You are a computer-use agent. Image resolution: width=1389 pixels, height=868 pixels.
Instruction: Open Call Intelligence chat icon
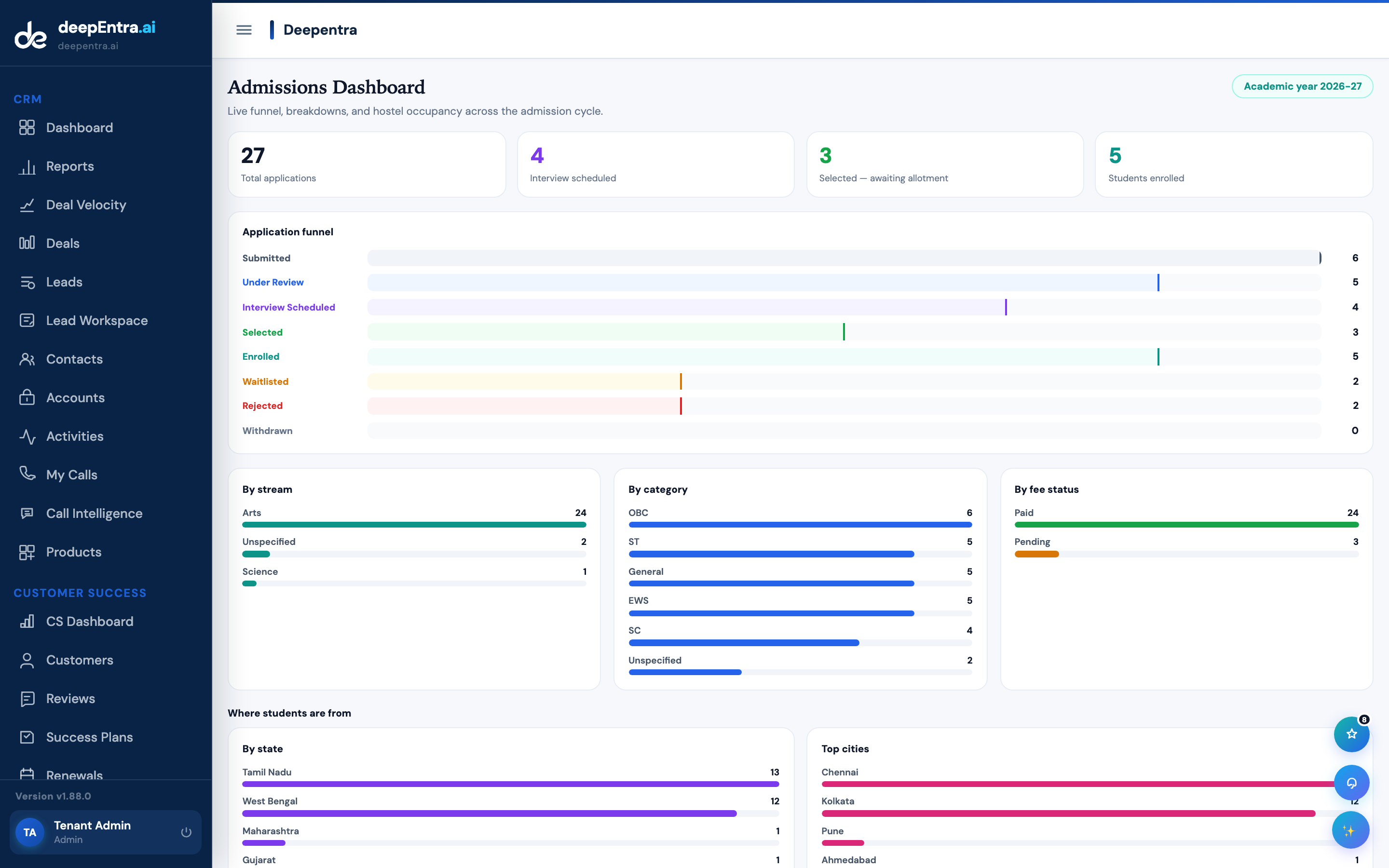27,513
